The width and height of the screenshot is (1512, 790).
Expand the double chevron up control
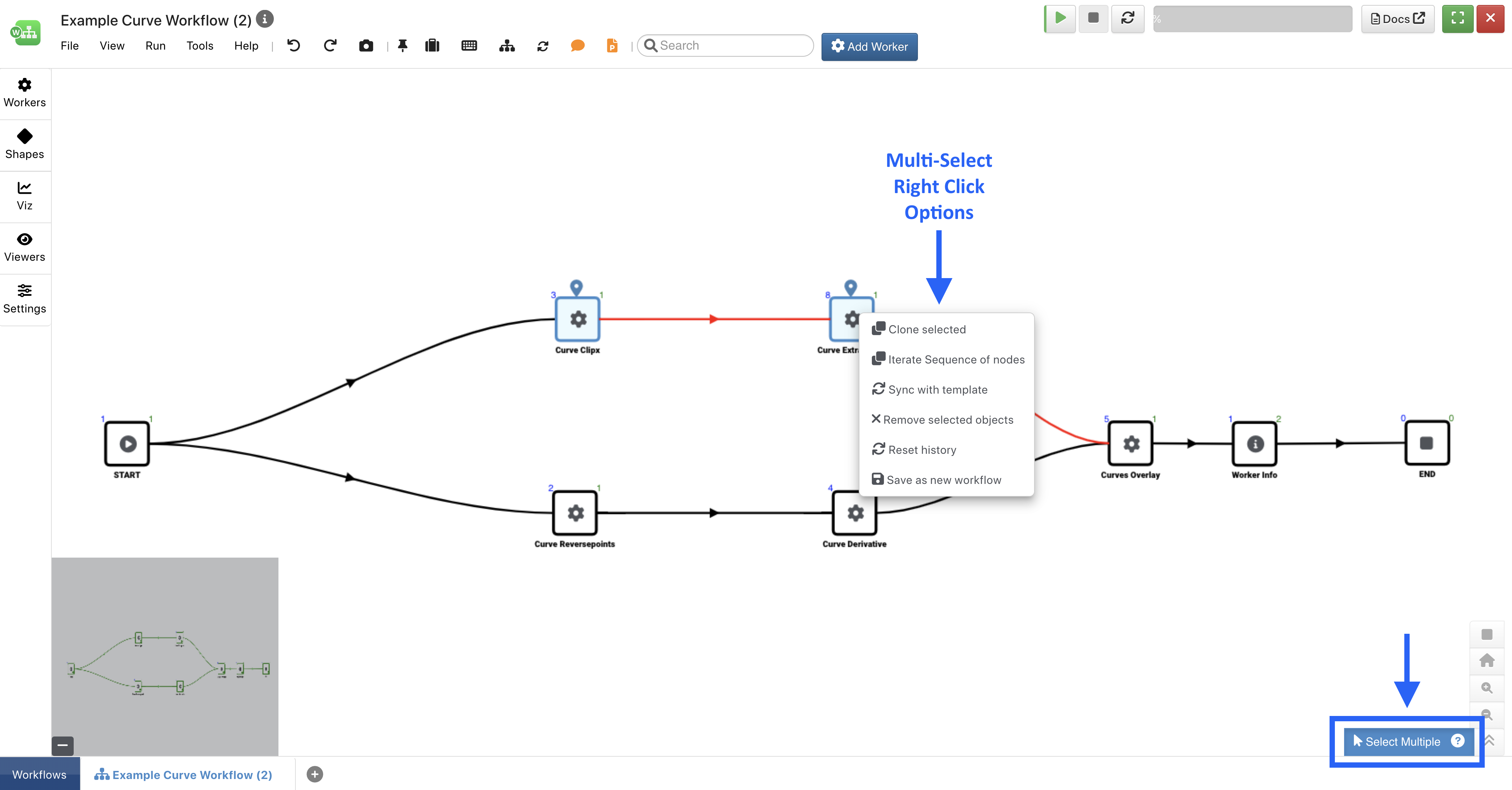pos(1489,741)
